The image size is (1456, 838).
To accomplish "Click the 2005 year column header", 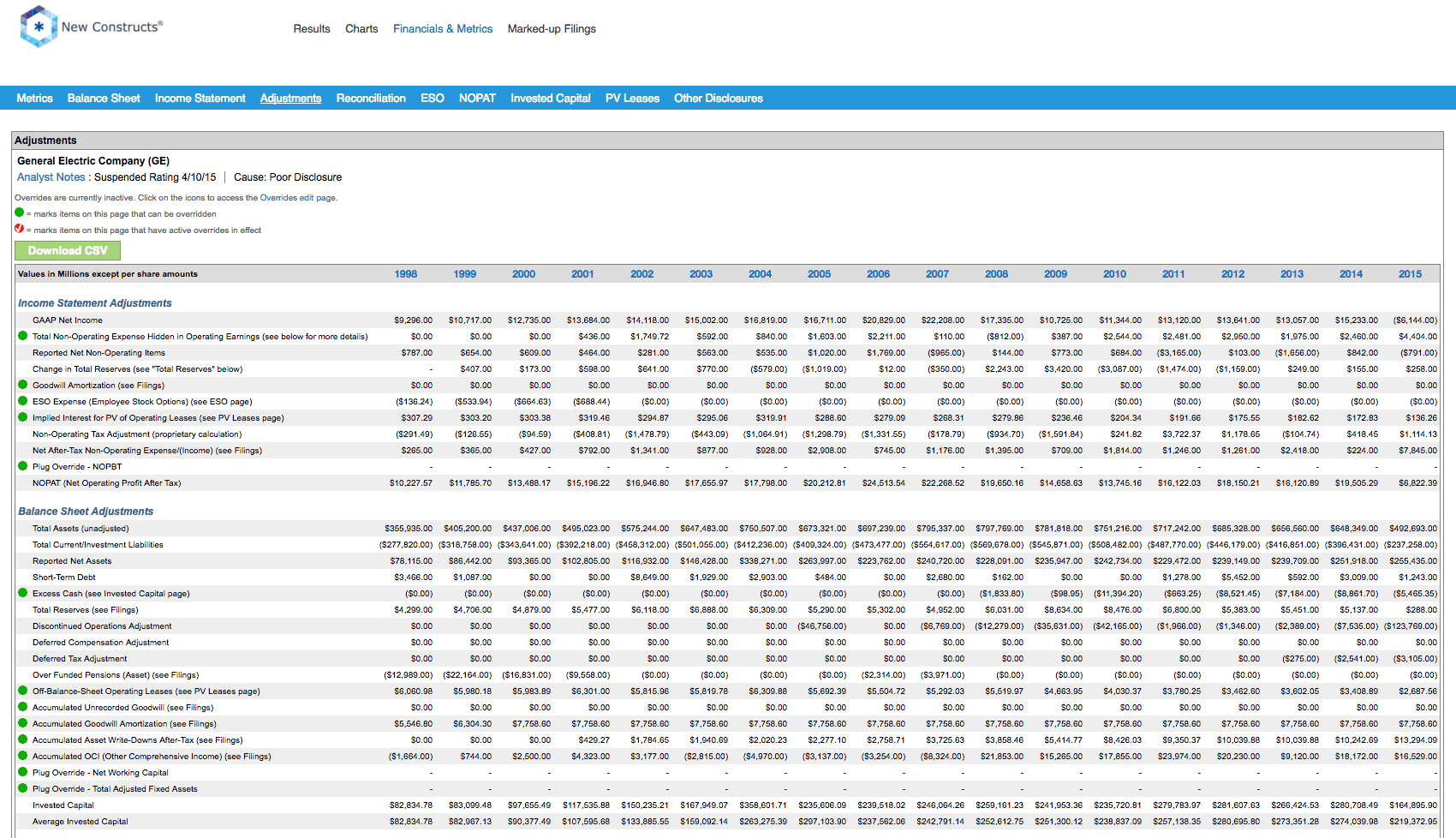I will click(x=820, y=273).
